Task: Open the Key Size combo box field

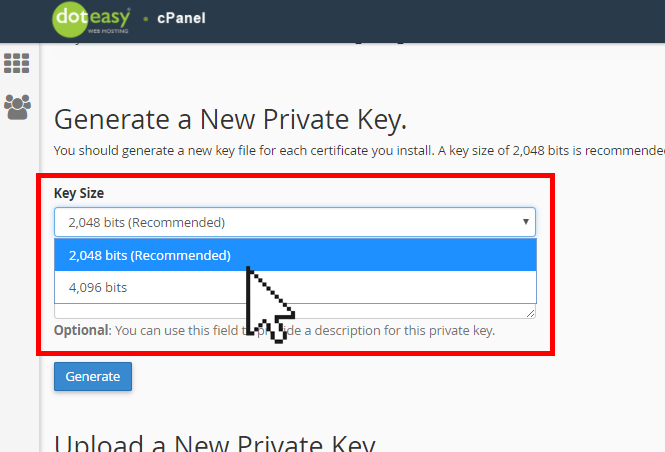Action: 295,222
